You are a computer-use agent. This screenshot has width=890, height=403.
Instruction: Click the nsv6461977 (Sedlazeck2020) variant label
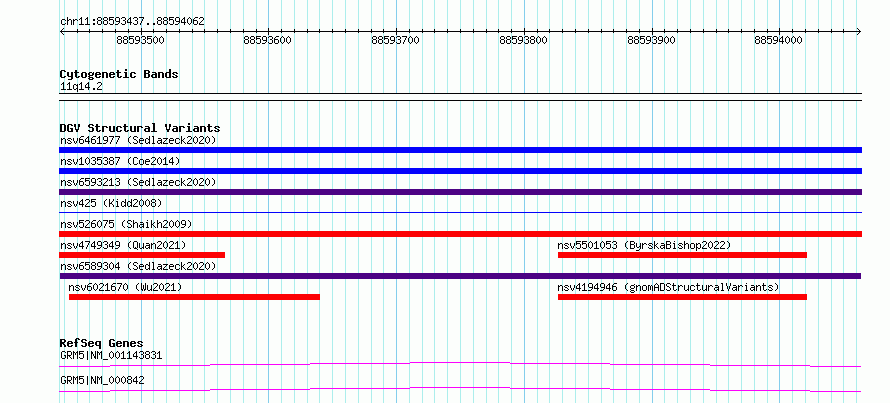[138, 140]
